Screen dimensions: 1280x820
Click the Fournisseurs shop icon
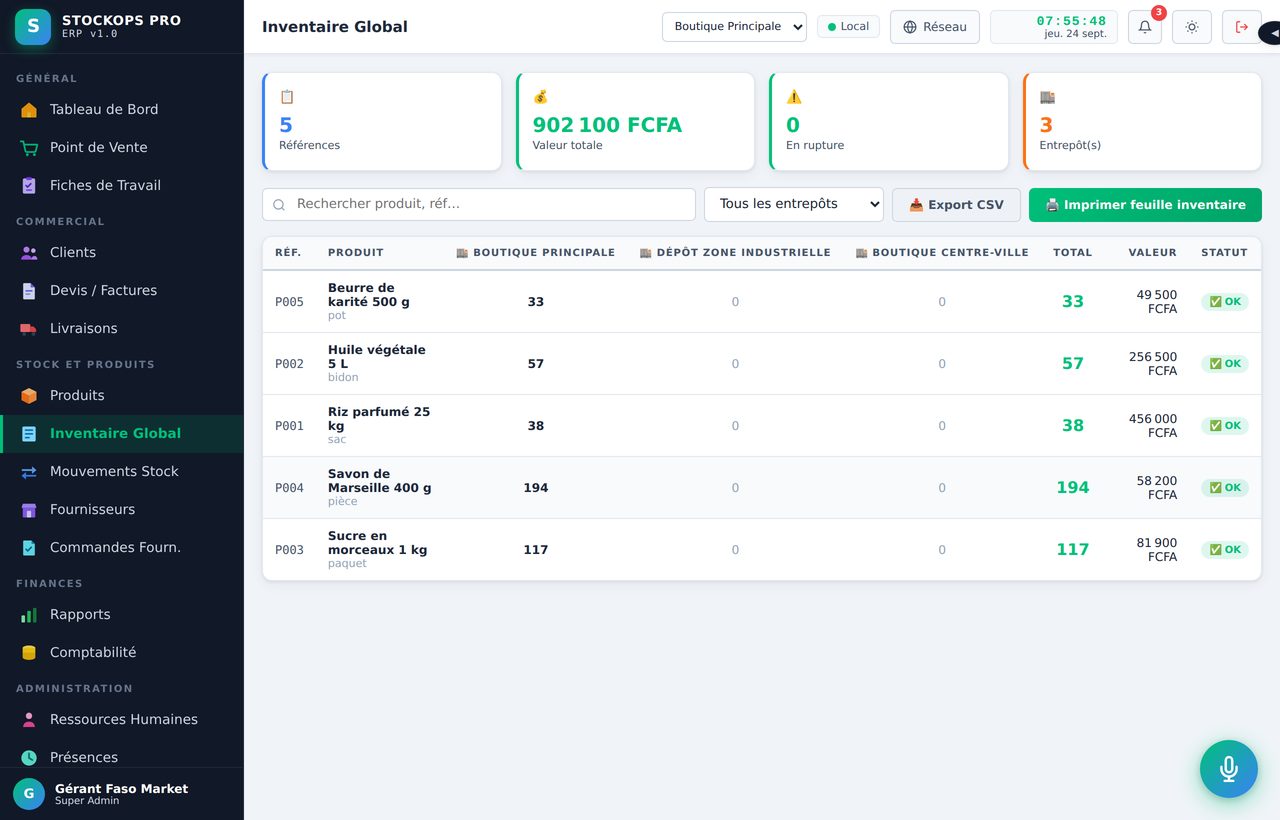pyautogui.click(x=29, y=510)
